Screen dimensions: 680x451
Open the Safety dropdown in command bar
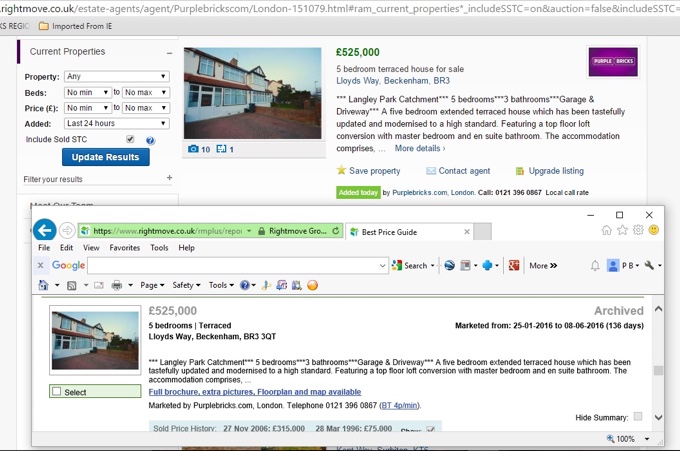(x=186, y=285)
